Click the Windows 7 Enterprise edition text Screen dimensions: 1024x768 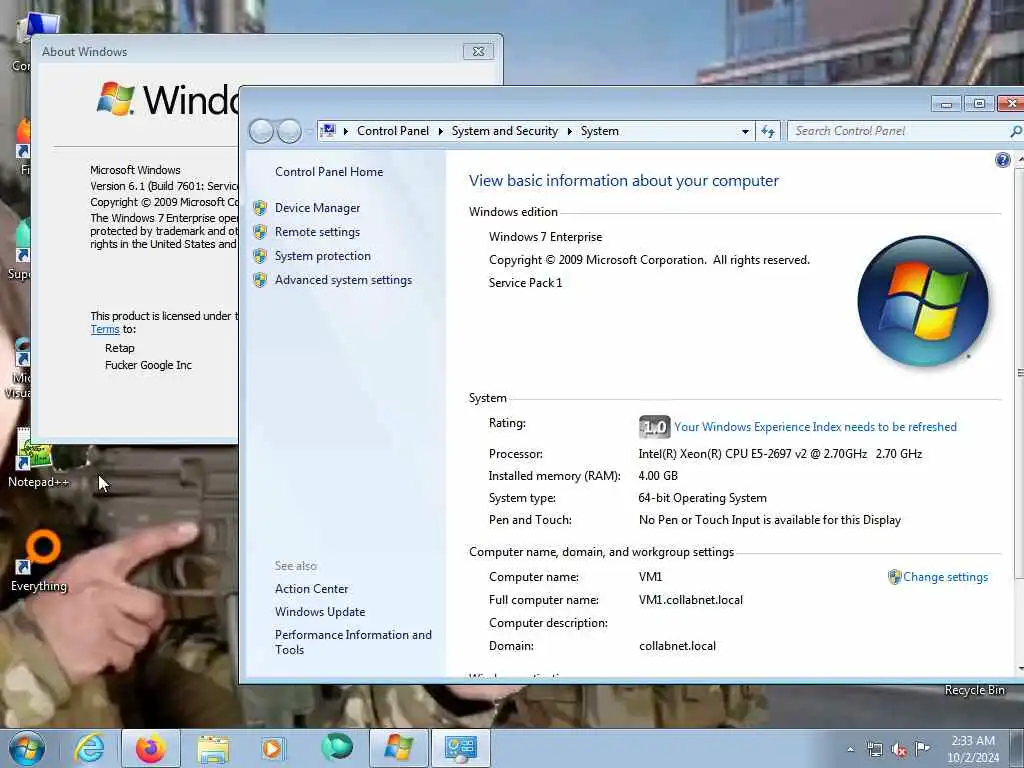[x=545, y=237]
